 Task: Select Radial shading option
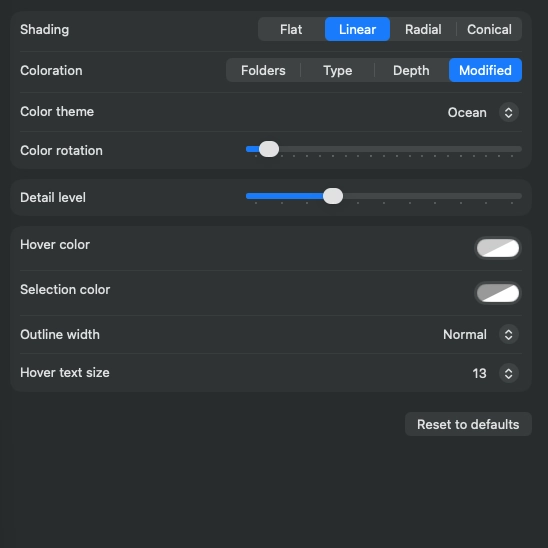[x=423, y=29]
